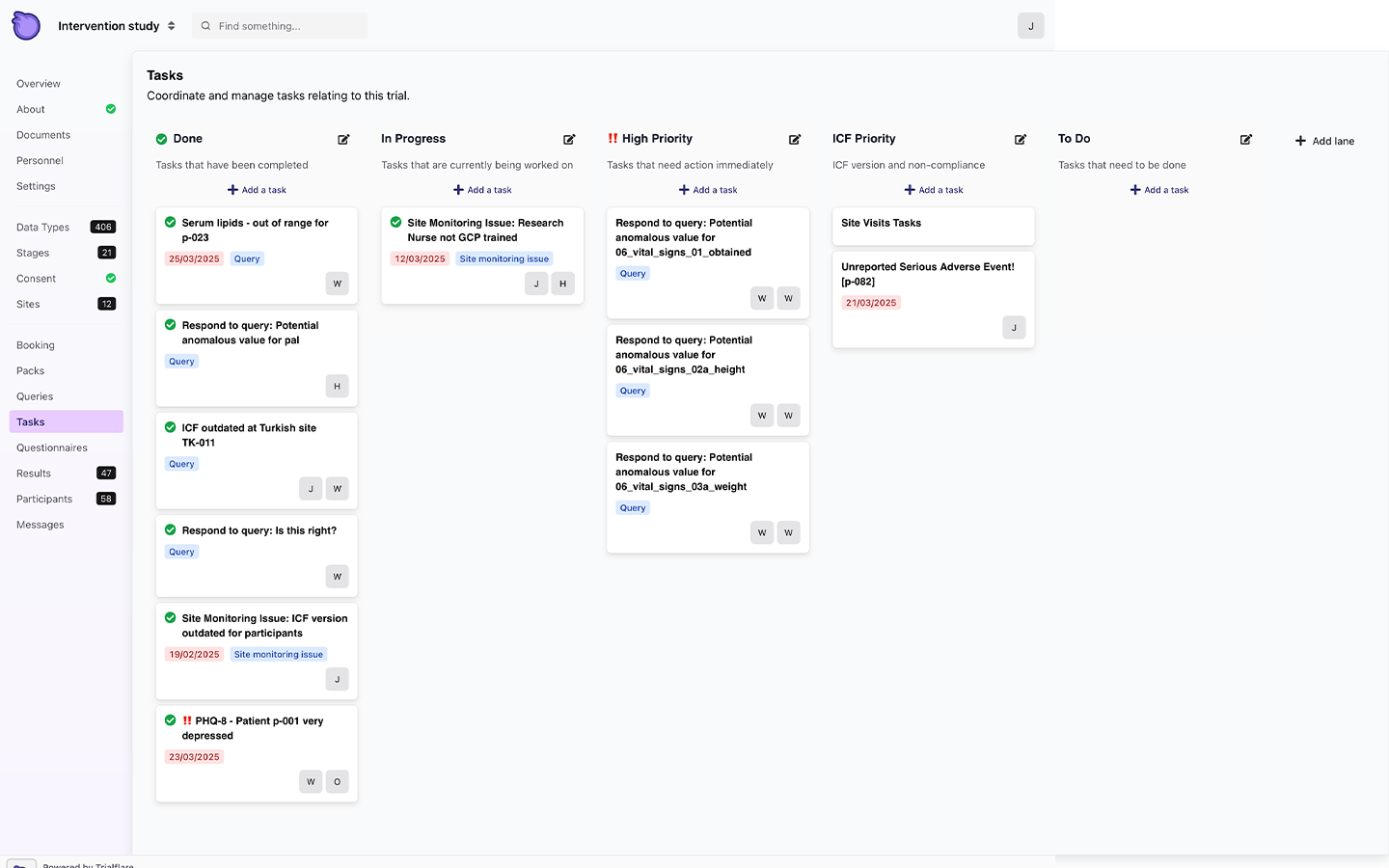Viewport: 1389px width, 868px height.
Task: Open the 06_vital_signs_03a_weight query card
Action: 707,497
